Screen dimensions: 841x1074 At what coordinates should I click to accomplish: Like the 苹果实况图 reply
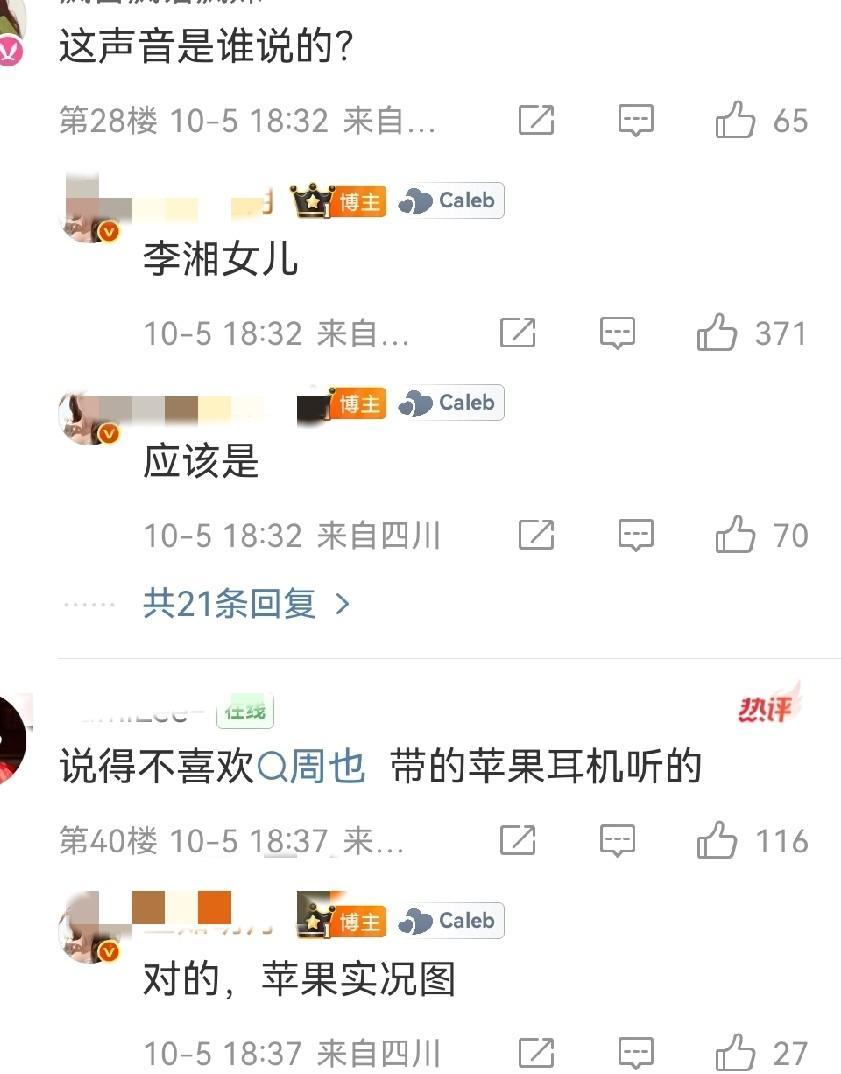click(735, 1053)
